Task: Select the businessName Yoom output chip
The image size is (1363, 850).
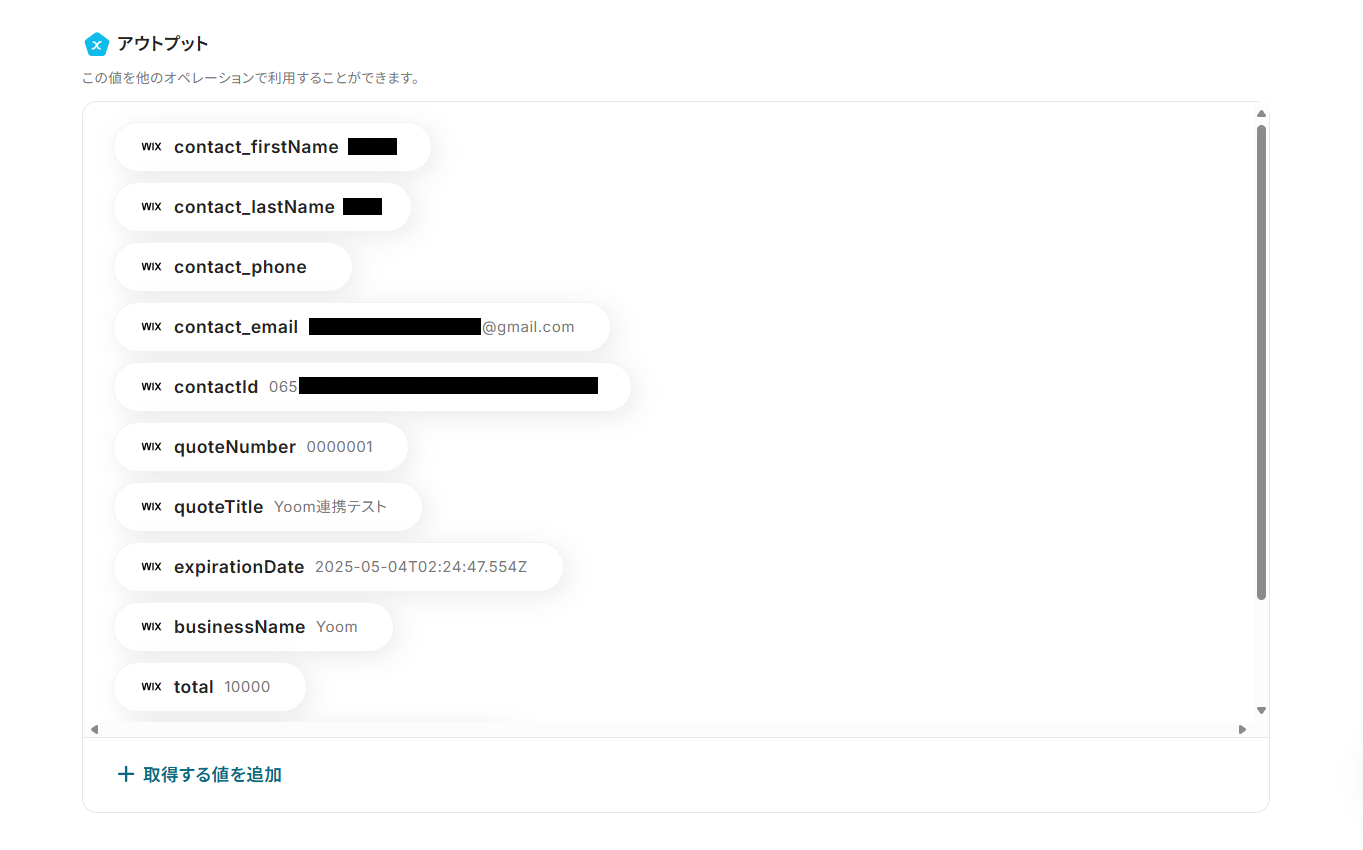Action: [x=253, y=627]
